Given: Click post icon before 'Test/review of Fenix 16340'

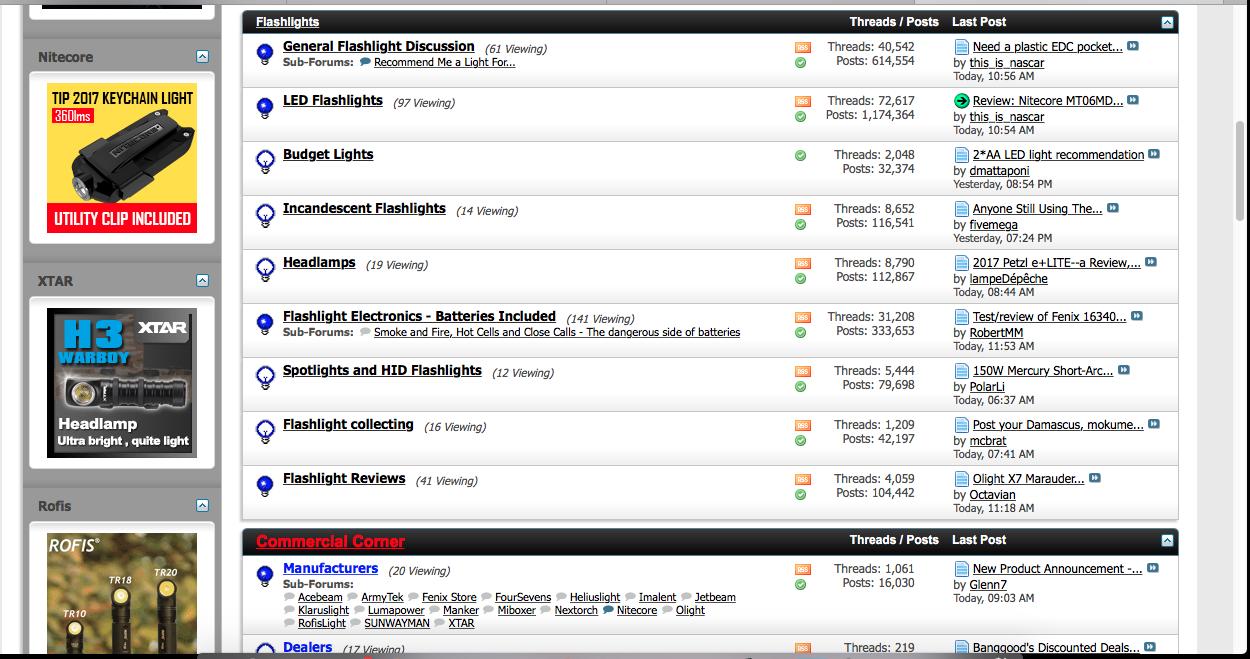Looking at the screenshot, I should tap(961, 317).
